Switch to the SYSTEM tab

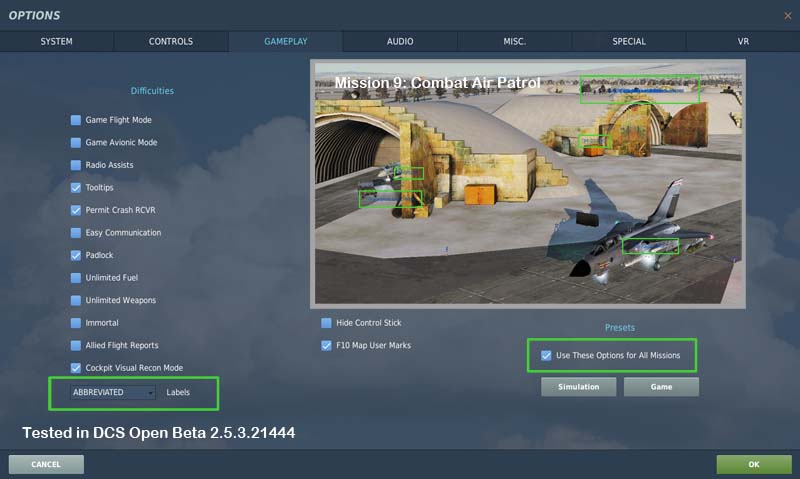57,41
